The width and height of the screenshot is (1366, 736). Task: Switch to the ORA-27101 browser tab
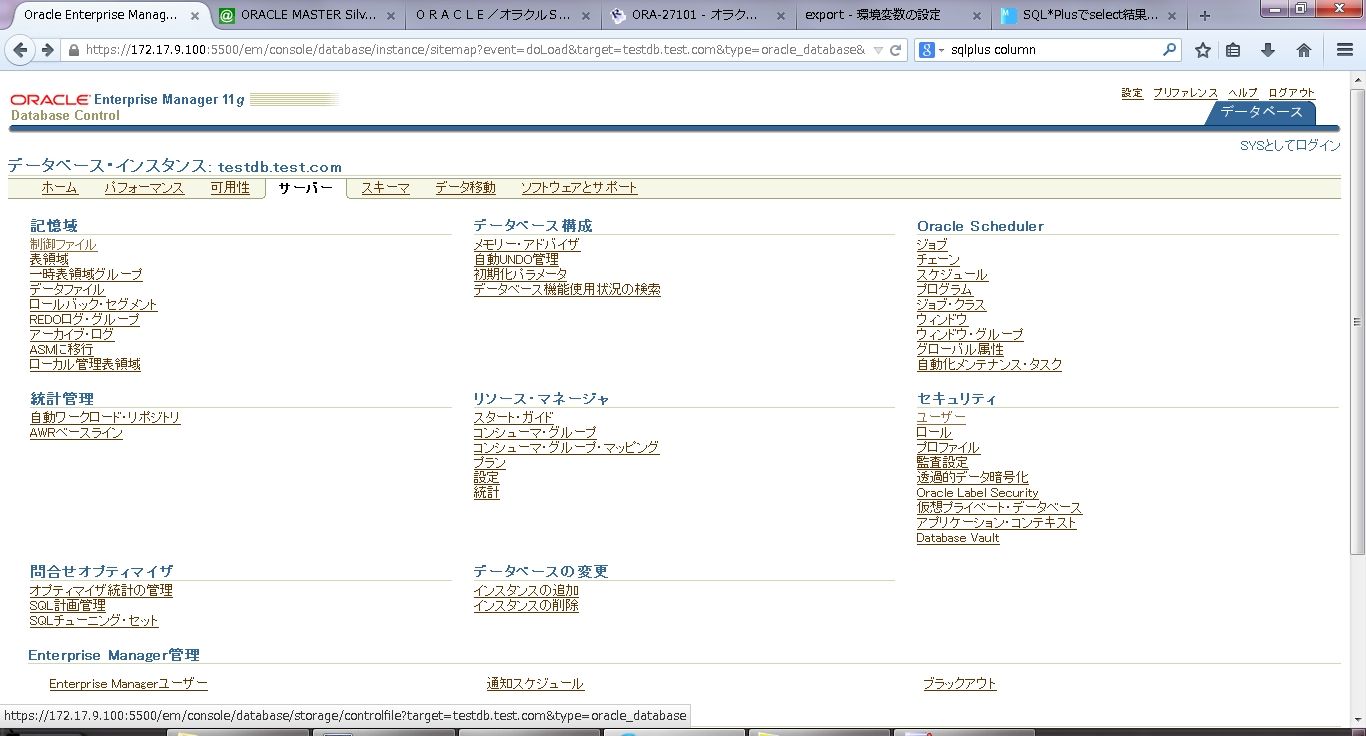click(x=697, y=16)
